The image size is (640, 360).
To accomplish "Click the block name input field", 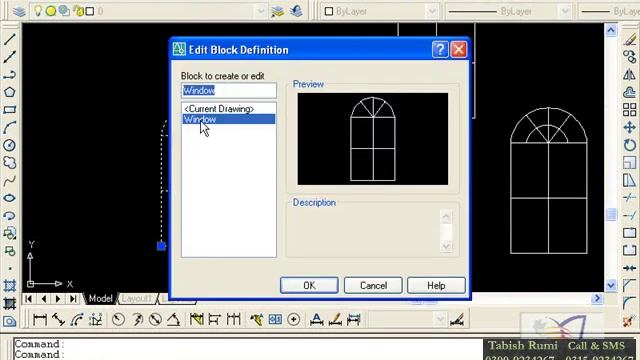I will 229,91.
